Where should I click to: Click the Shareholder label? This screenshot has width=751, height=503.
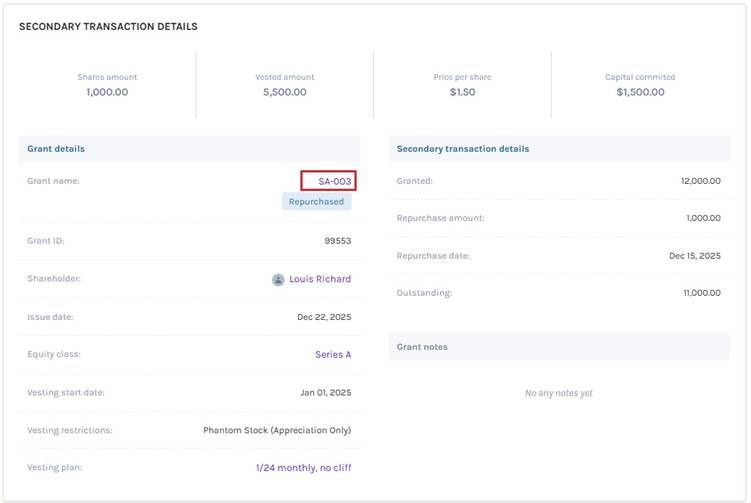pos(54,278)
